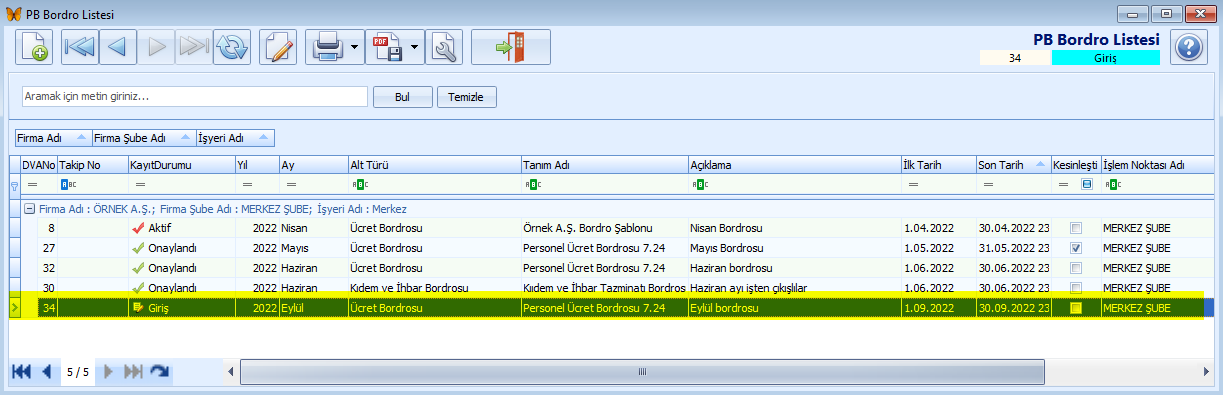This screenshot has height=395, width=1223.
Task: Toggle Kesinleşti checkbox for Haziran bordrosu
Action: pyautogui.click(x=1075, y=268)
